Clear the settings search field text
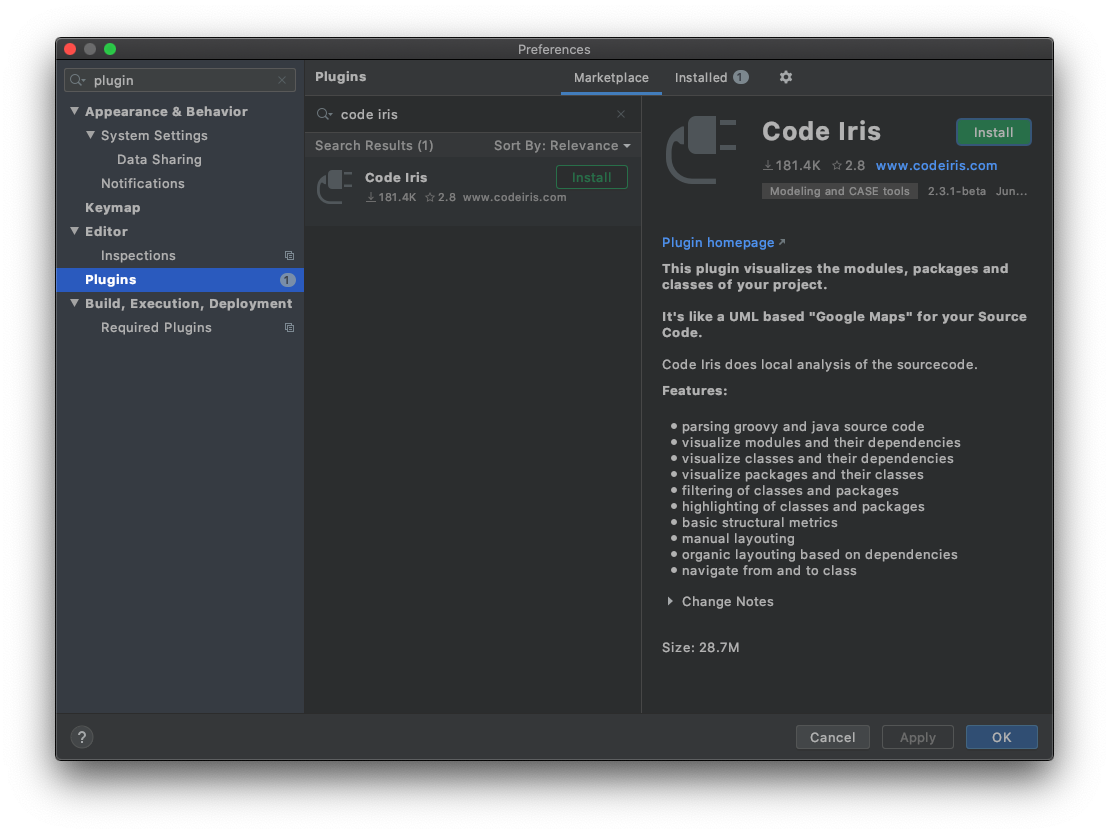Viewport: 1109px width, 834px height. point(282,80)
